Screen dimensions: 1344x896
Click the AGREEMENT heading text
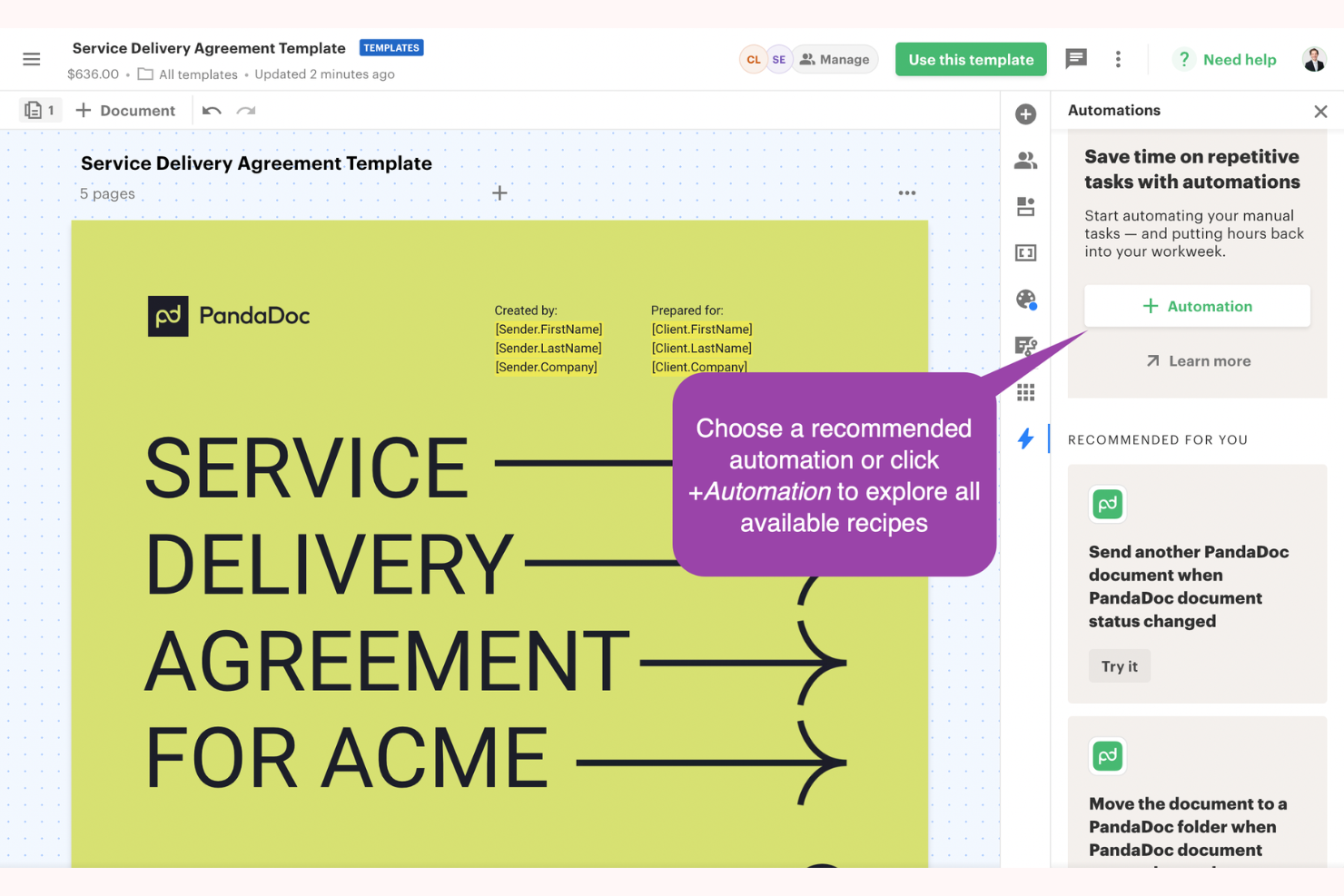coord(387,661)
